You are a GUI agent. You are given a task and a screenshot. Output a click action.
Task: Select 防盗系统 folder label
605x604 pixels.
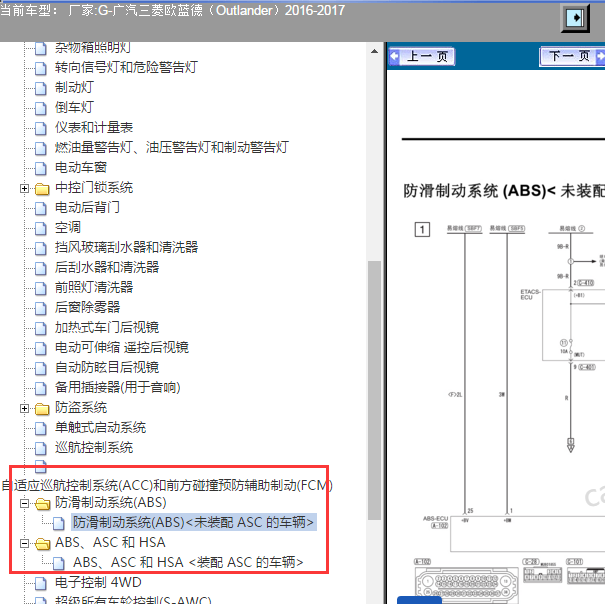point(81,408)
